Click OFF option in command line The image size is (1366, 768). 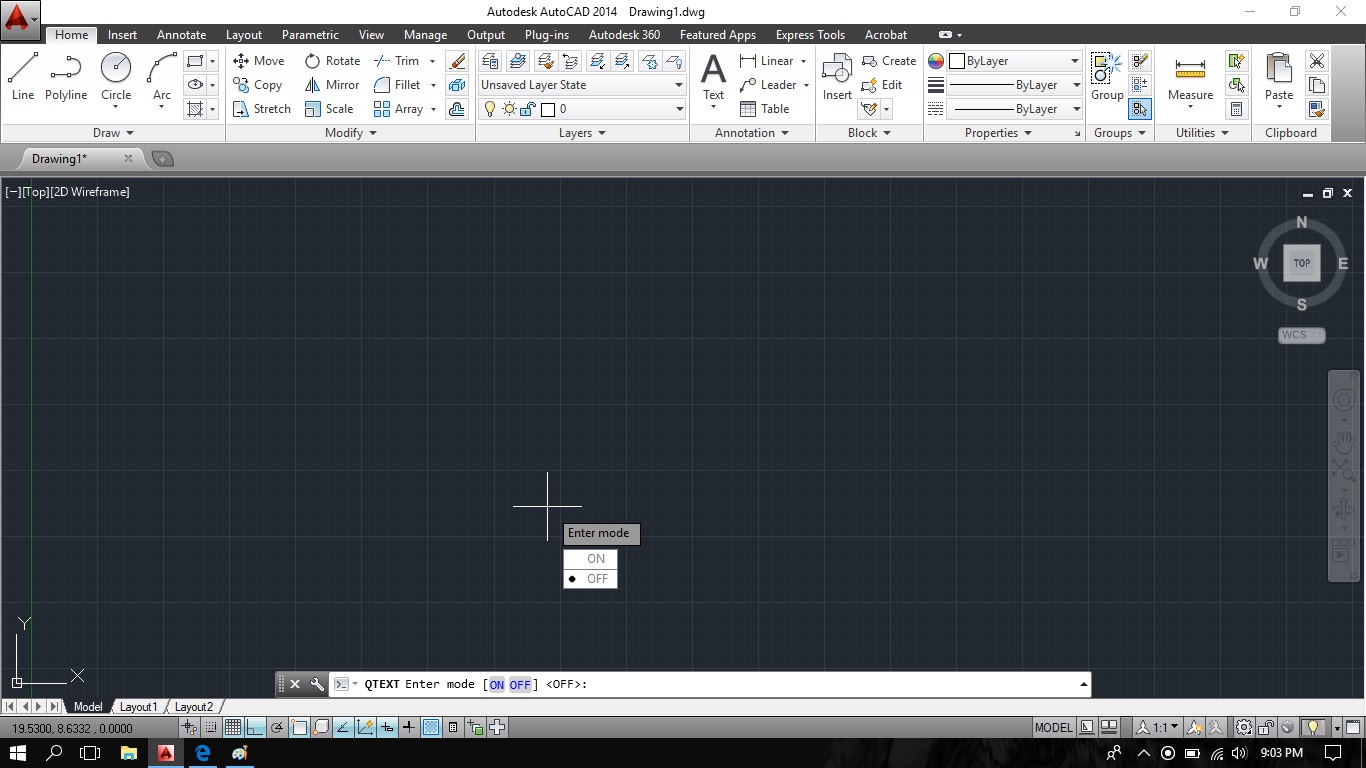tap(520, 685)
